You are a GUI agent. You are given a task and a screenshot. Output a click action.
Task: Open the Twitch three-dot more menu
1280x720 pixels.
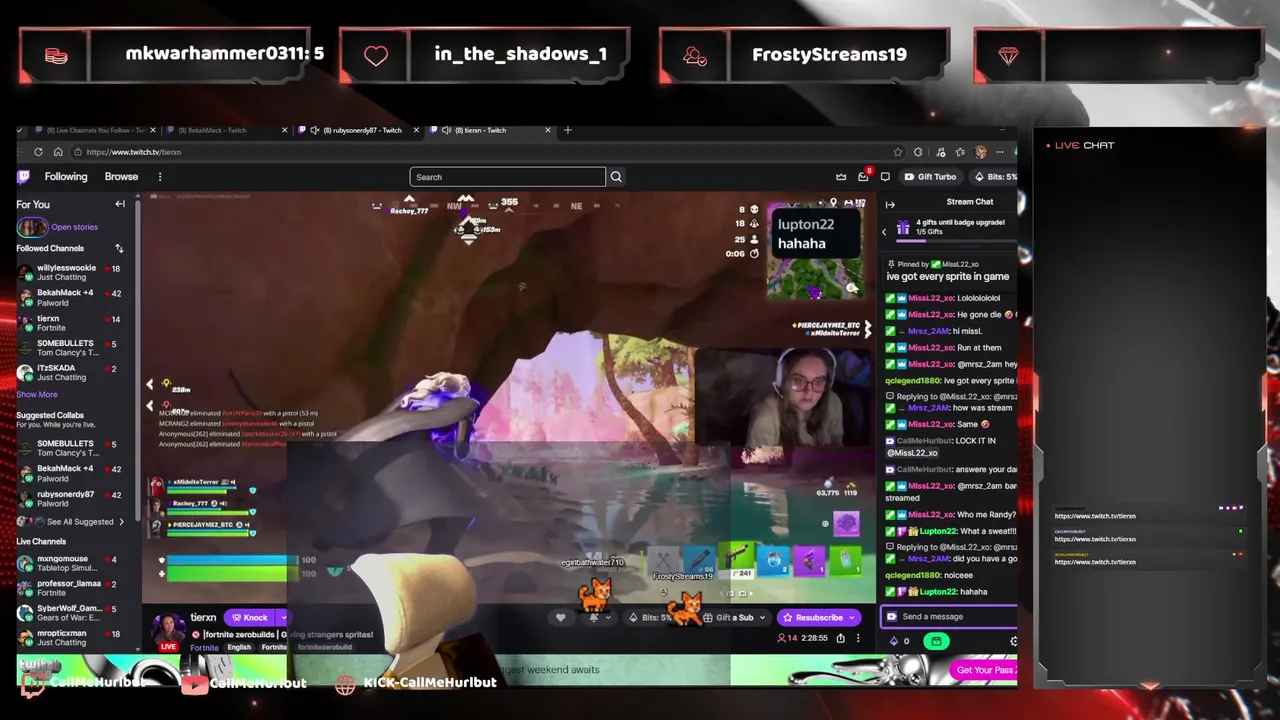tap(160, 177)
